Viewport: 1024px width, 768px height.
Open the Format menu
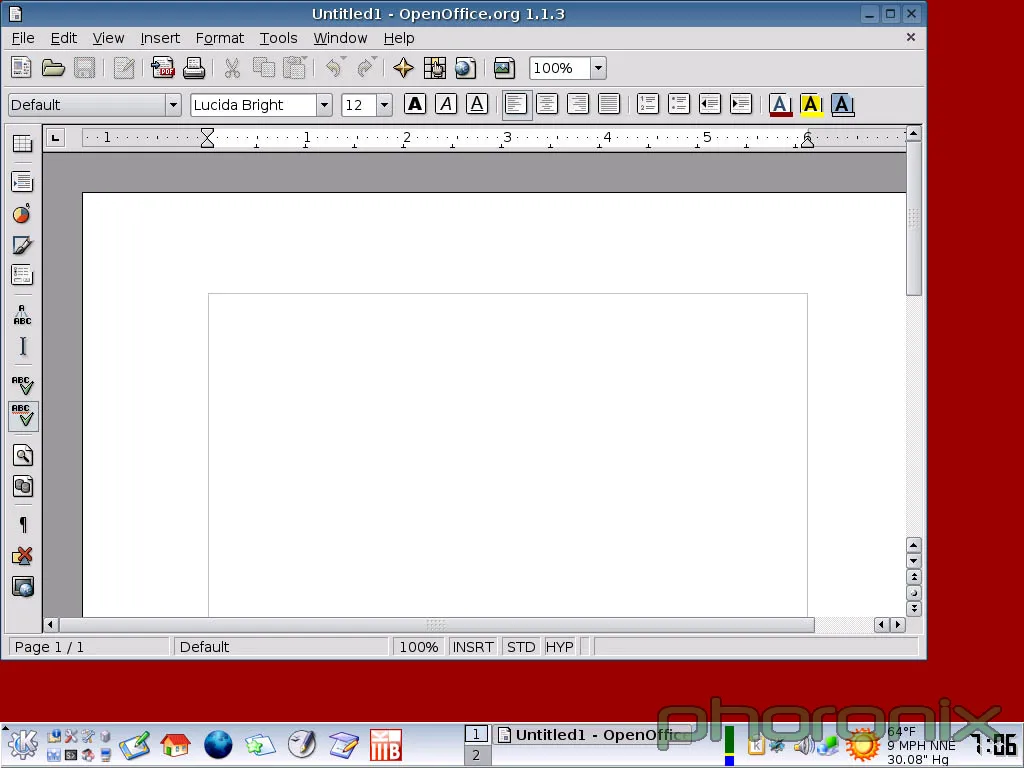[x=219, y=38]
